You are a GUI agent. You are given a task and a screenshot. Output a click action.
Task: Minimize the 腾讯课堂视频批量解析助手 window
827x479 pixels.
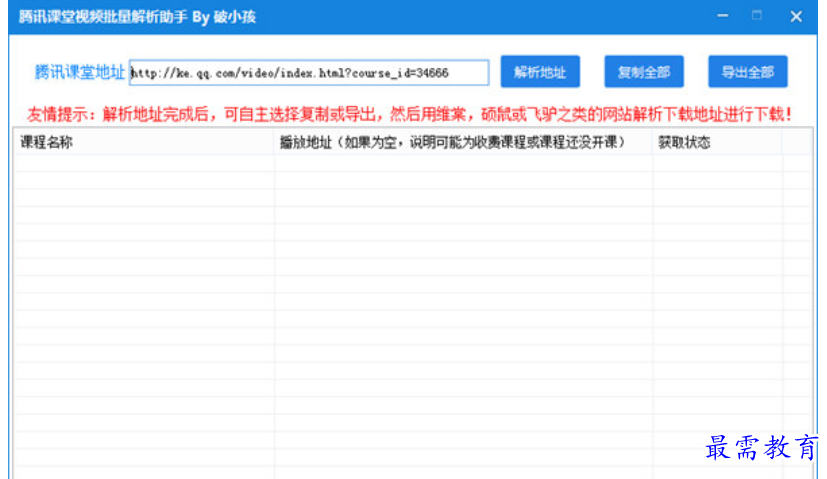[x=723, y=16]
